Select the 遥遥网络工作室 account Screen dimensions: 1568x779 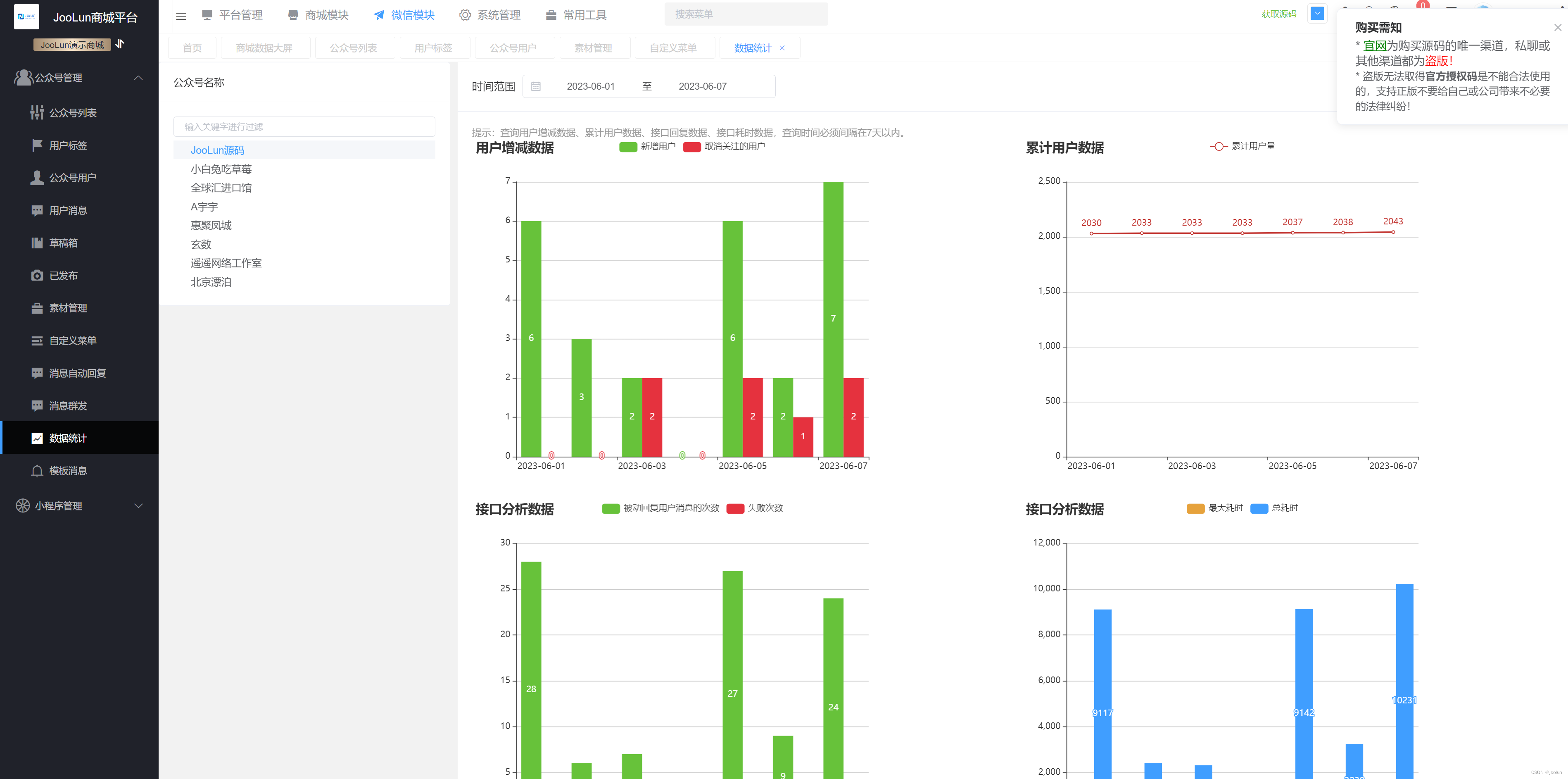304,263
